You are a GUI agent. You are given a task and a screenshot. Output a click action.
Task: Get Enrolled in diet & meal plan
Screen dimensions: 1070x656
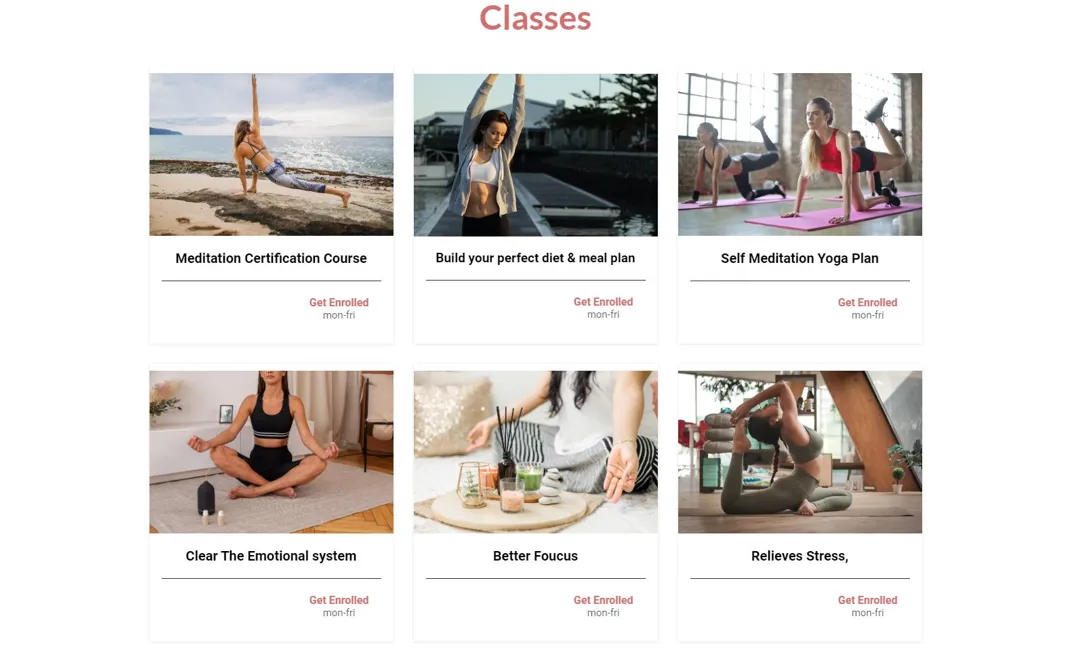(603, 302)
